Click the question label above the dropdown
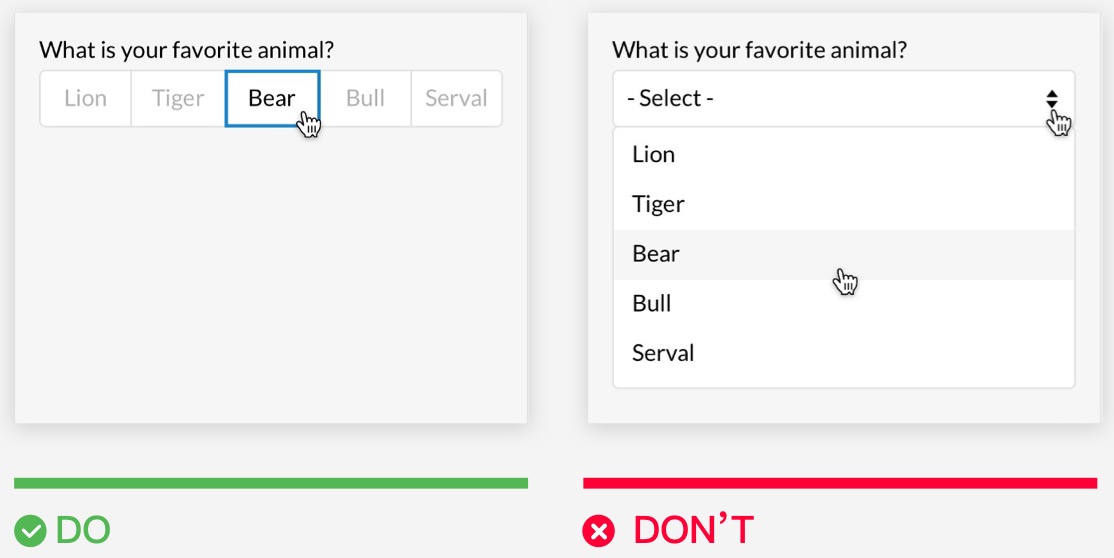 759,50
